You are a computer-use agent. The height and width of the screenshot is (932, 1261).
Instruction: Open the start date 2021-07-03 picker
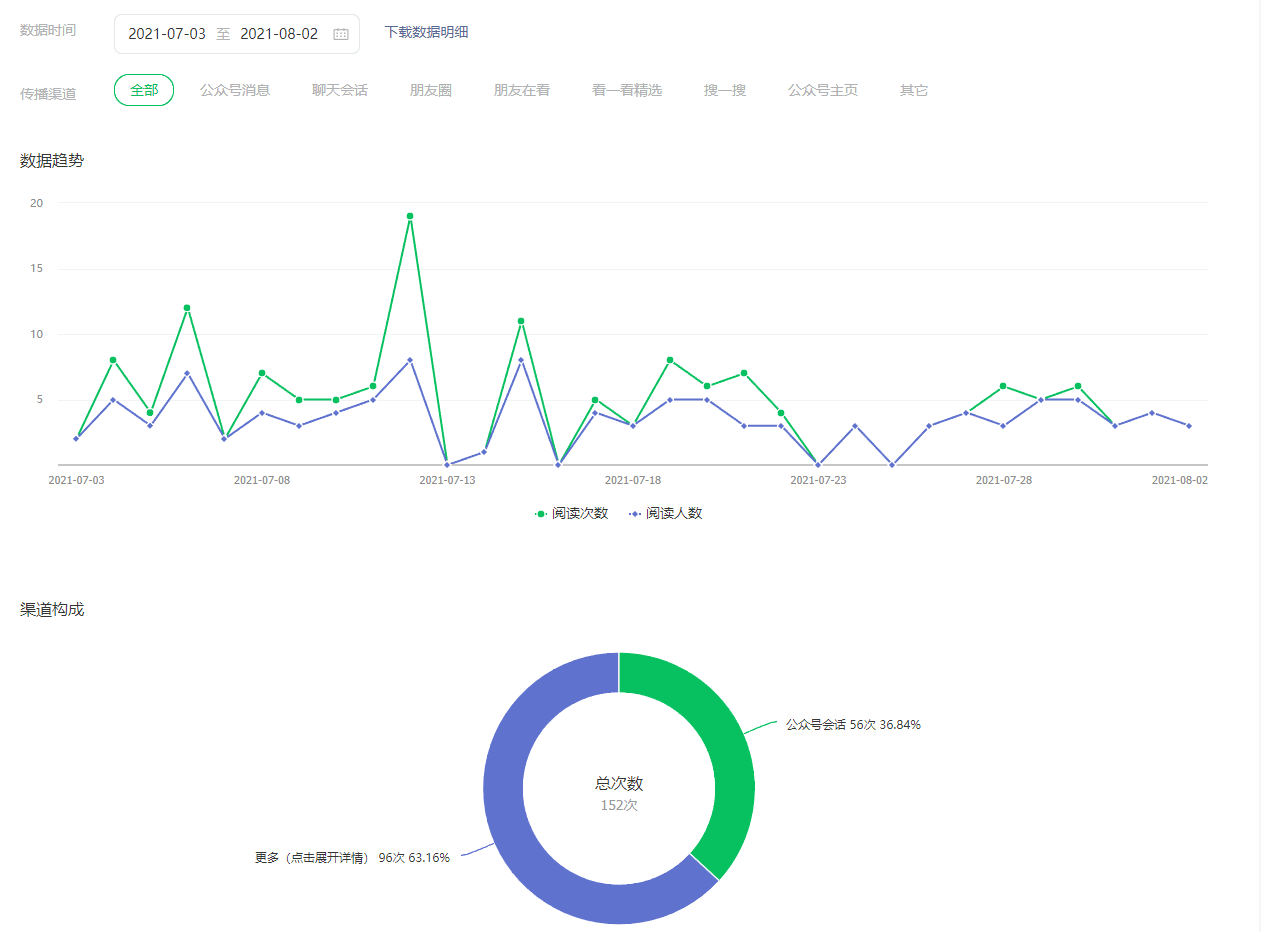(x=167, y=34)
